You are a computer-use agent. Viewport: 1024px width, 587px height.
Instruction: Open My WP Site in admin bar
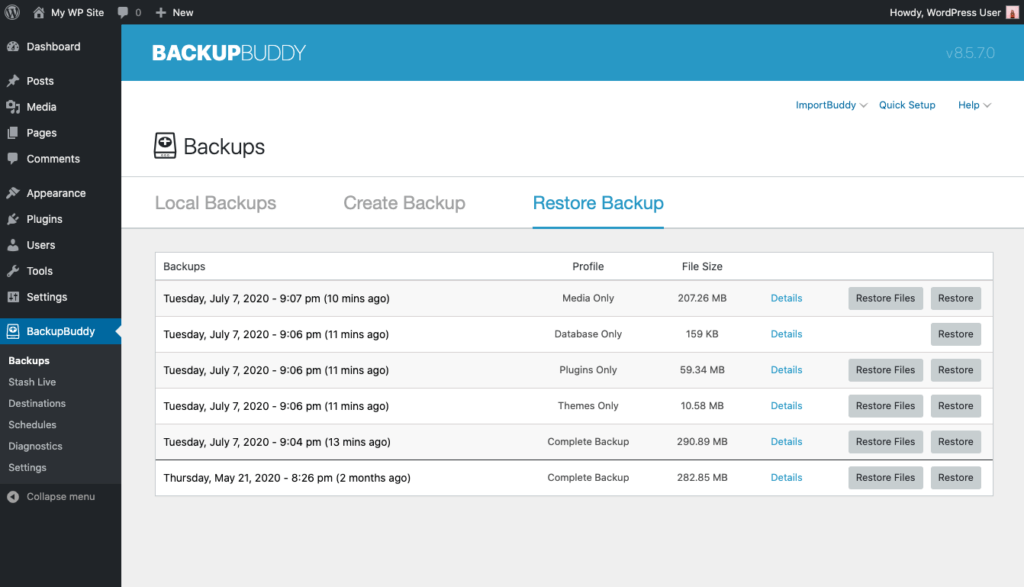pyautogui.click(x=77, y=12)
